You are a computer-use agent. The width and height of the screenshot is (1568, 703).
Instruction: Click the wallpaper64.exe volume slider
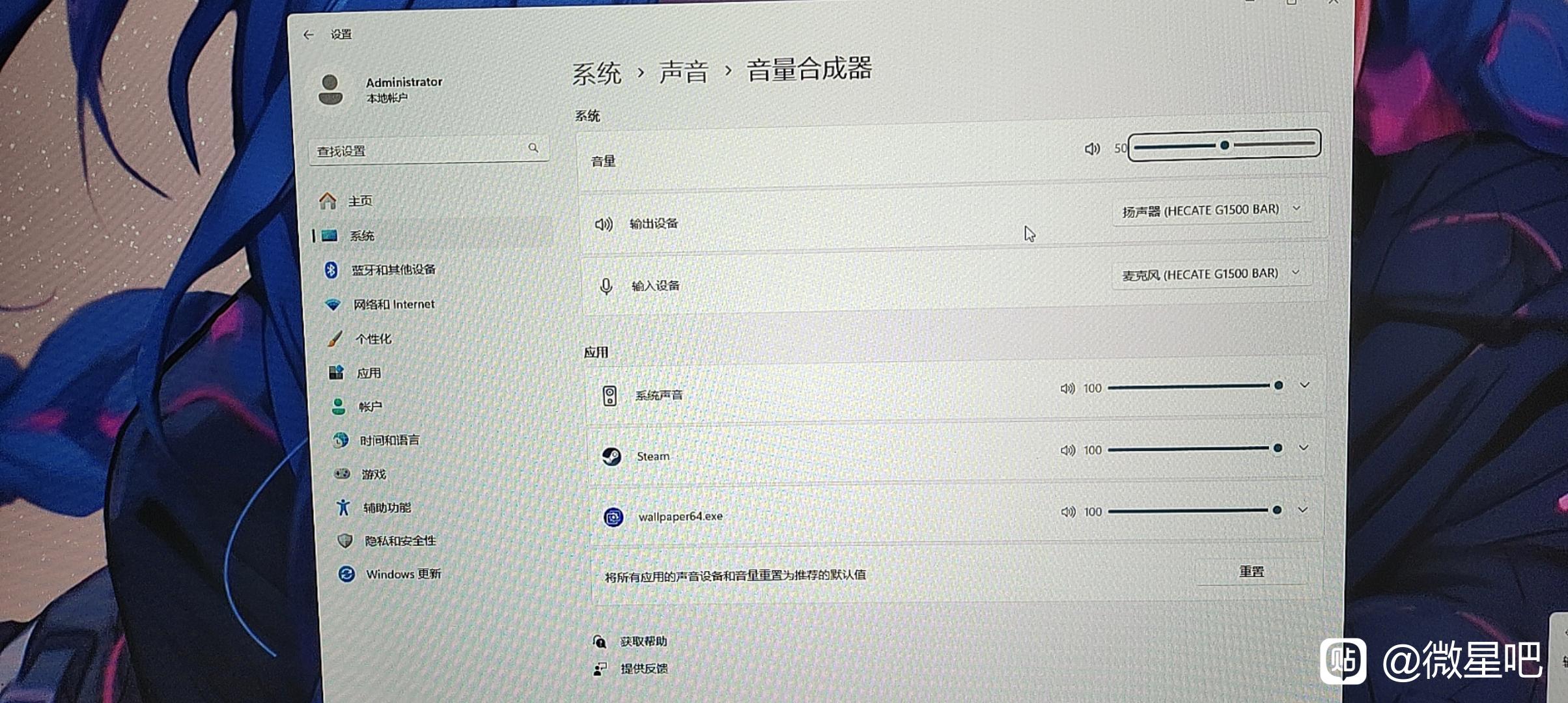(1195, 511)
